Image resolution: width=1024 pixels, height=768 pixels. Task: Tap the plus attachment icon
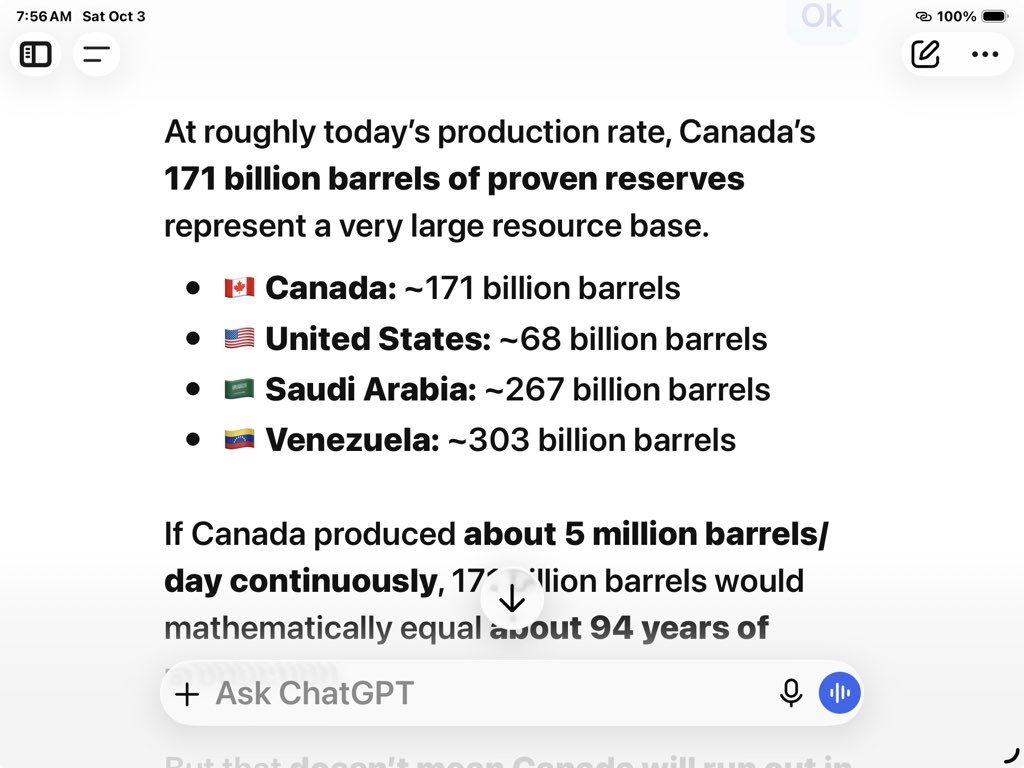187,694
